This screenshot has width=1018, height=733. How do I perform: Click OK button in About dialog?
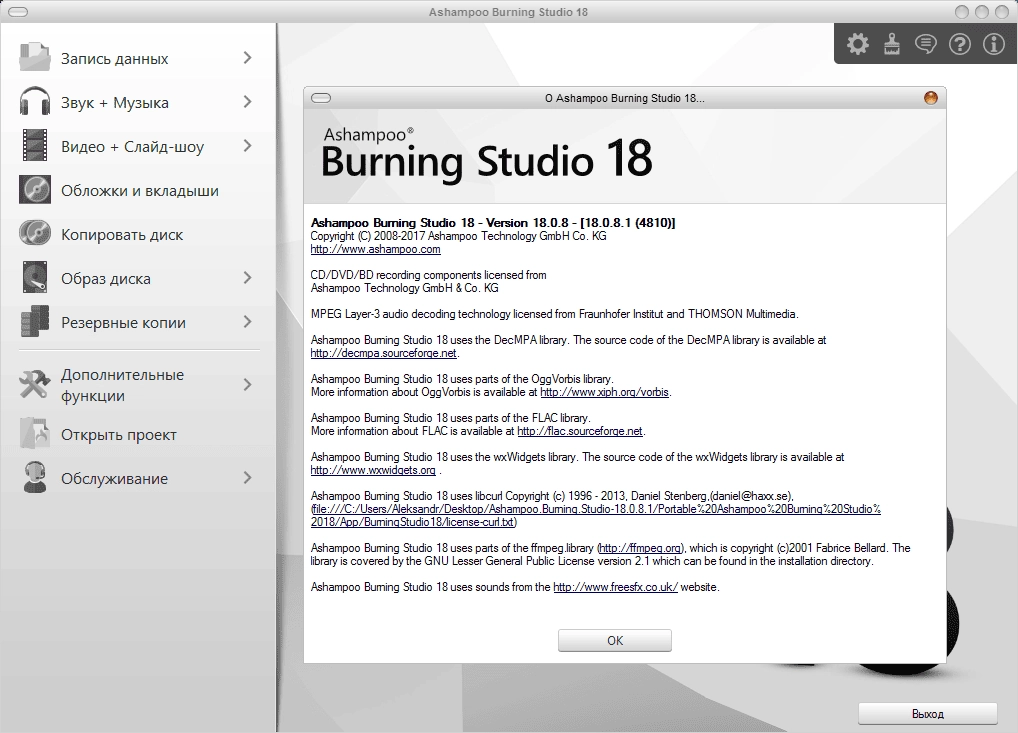pos(615,641)
